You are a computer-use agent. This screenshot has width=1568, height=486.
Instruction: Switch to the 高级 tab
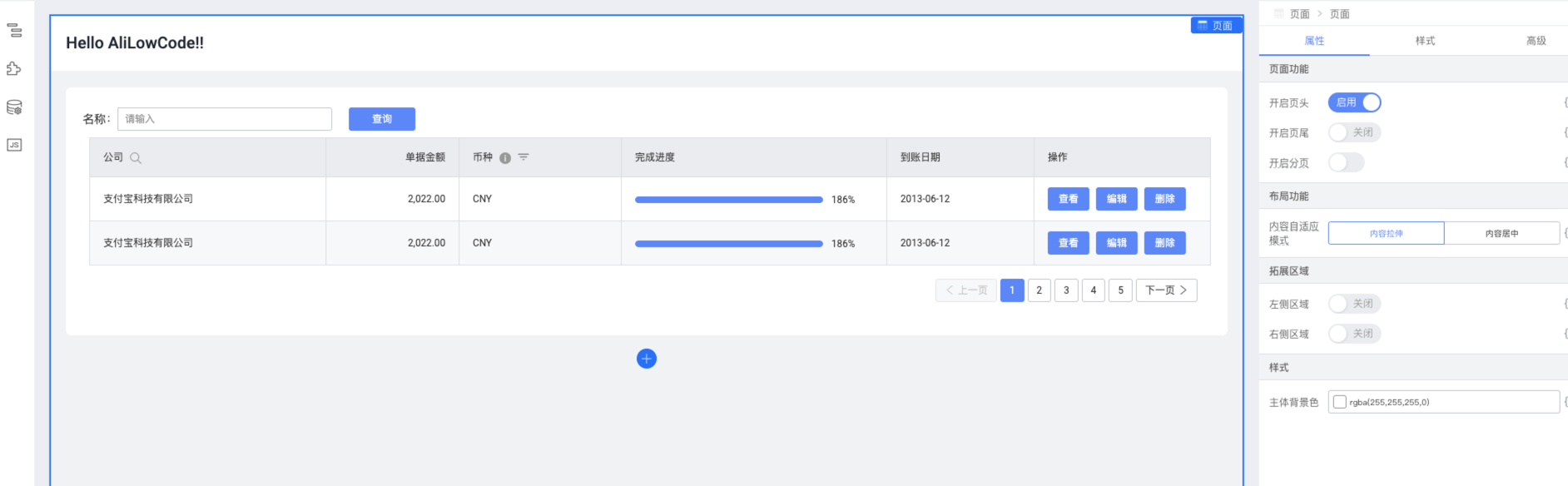pyautogui.click(x=1536, y=41)
